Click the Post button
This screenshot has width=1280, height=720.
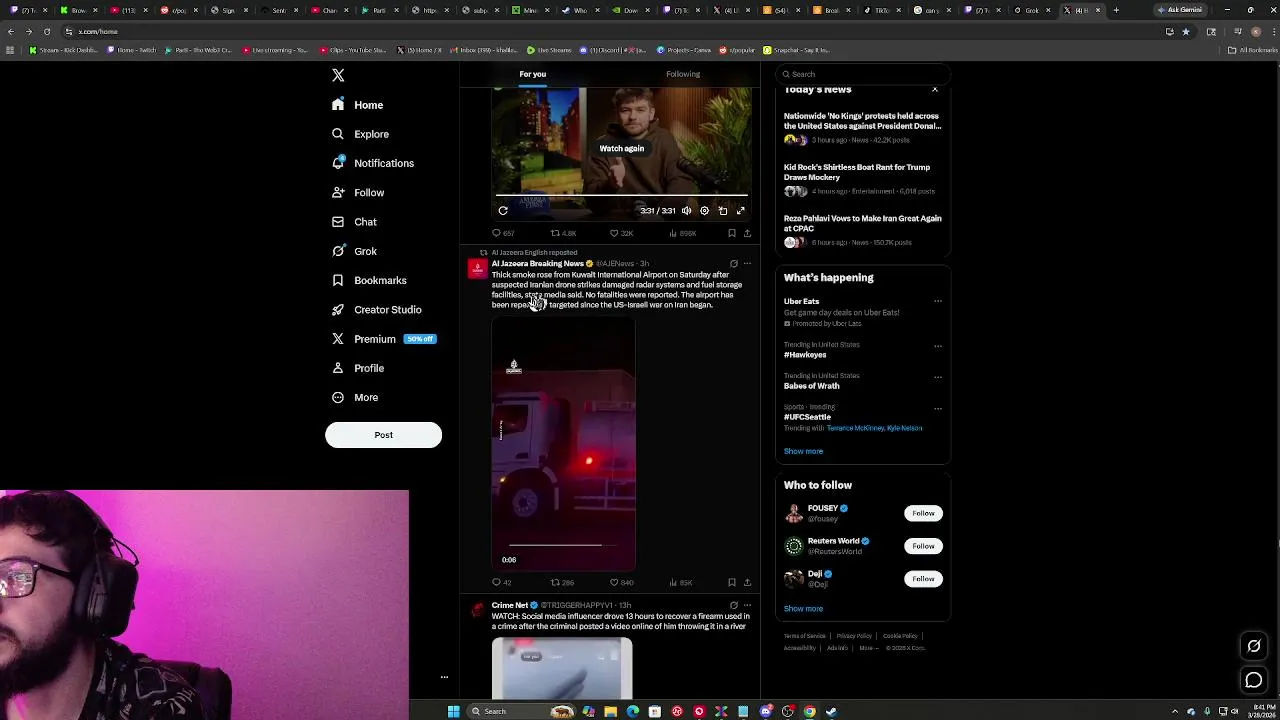[x=383, y=435]
